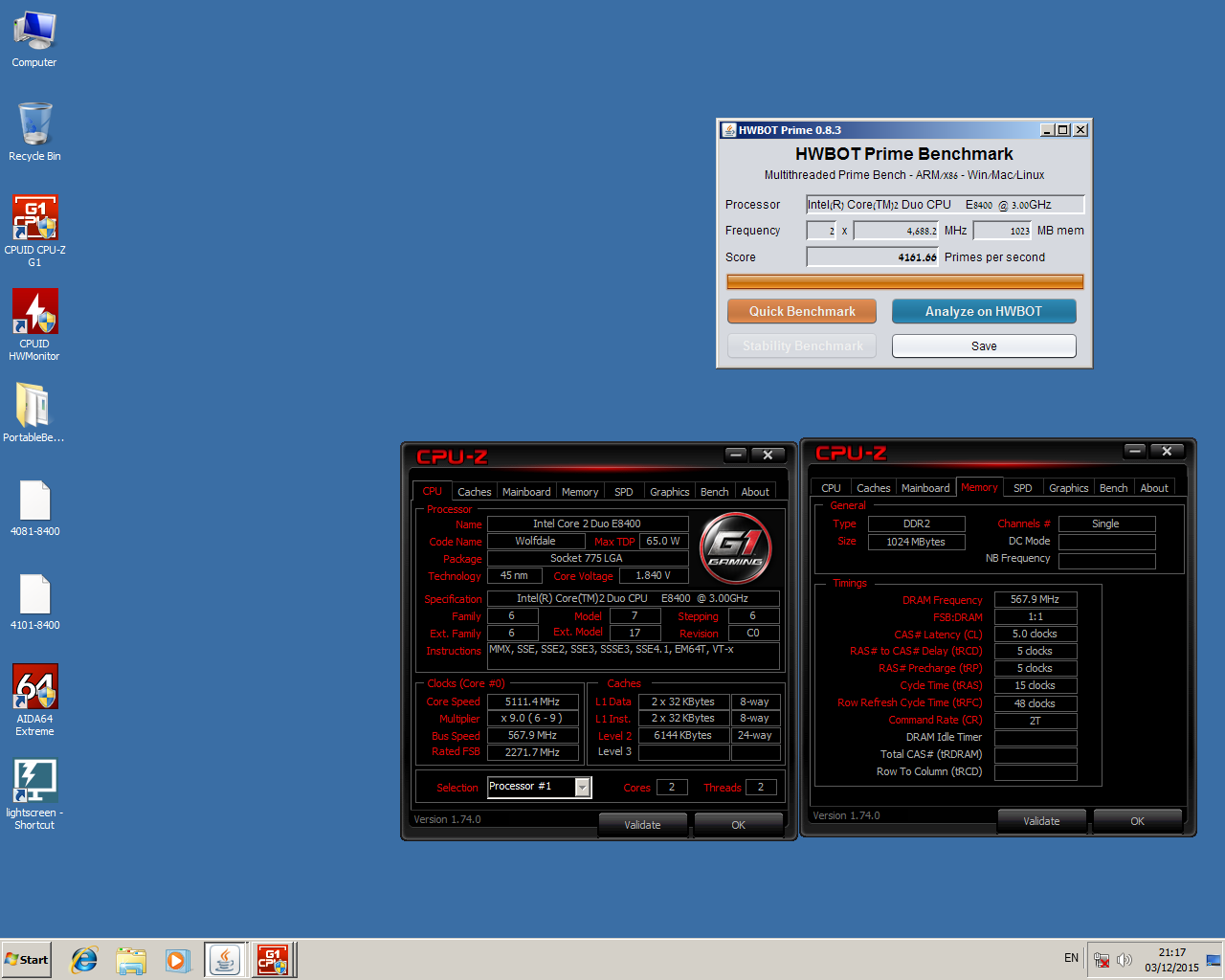Click the DRAM Frequency value 567.9 MHz

(1035, 599)
